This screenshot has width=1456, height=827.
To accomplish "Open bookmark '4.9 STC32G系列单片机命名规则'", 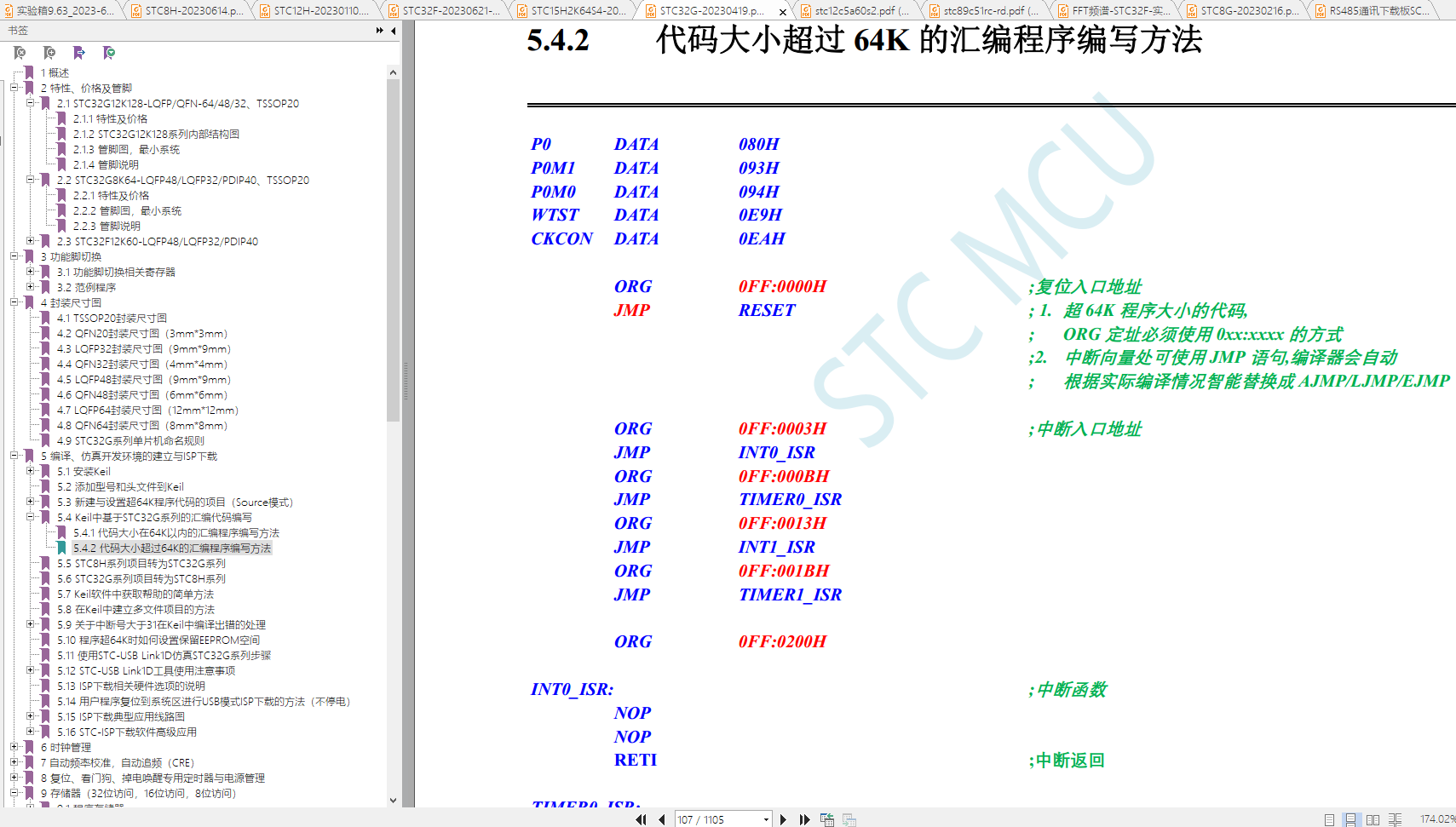I will pyautogui.click(x=130, y=441).
